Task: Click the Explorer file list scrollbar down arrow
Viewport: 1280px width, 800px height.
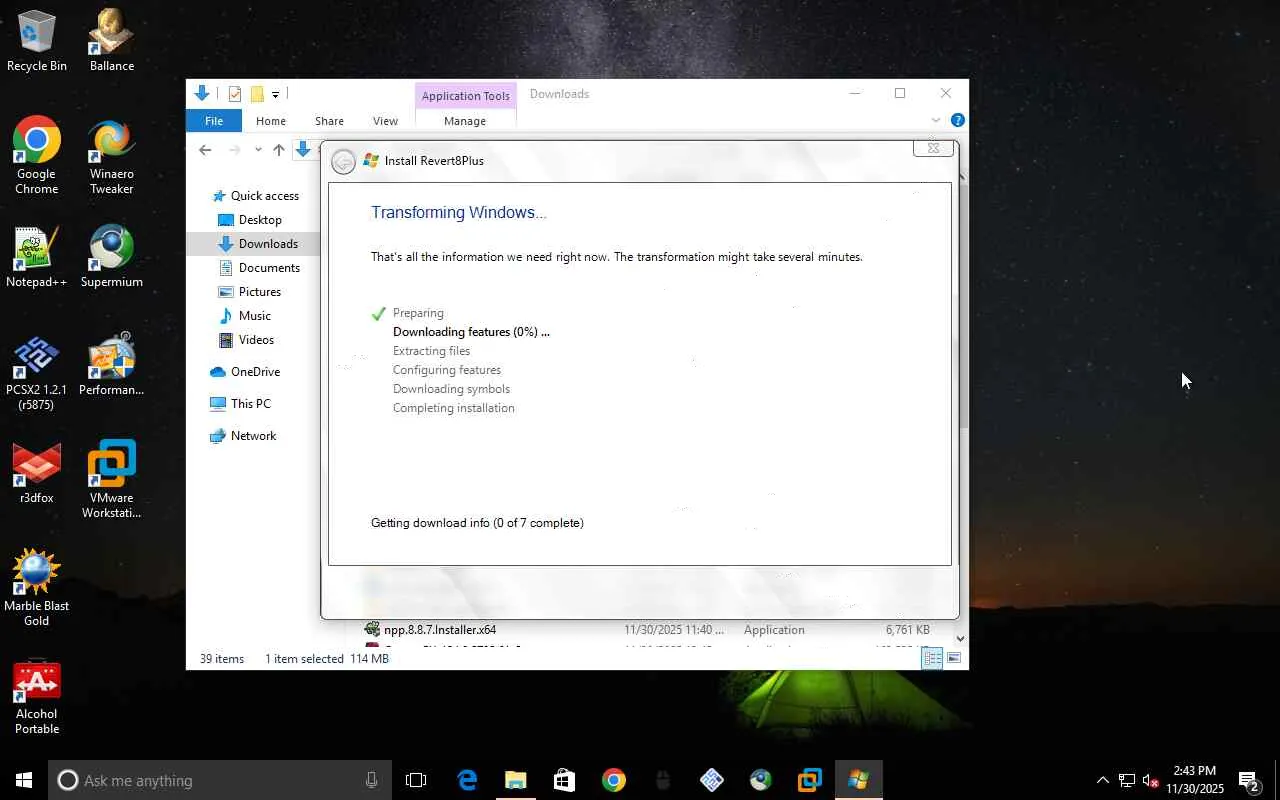Action: 961,638
